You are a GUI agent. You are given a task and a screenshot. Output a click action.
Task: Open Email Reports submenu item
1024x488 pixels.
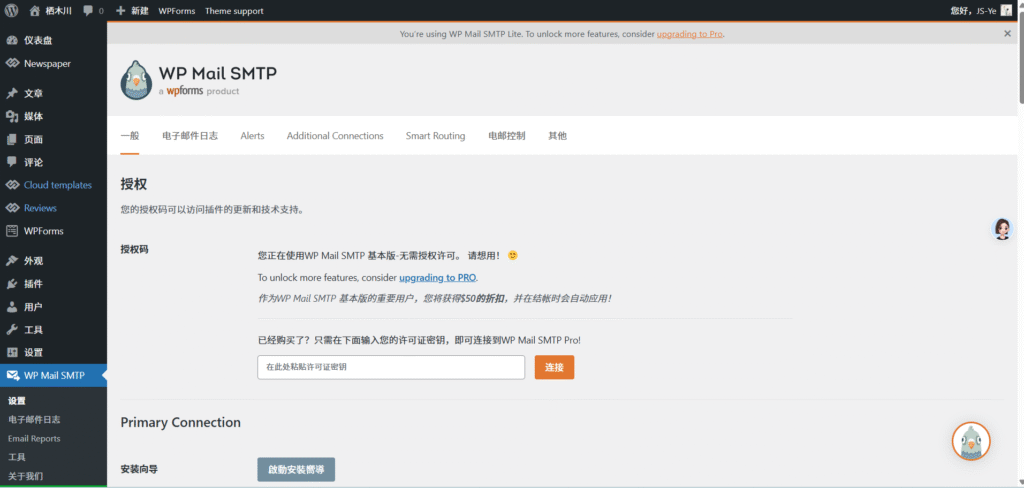click(x=34, y=438)
